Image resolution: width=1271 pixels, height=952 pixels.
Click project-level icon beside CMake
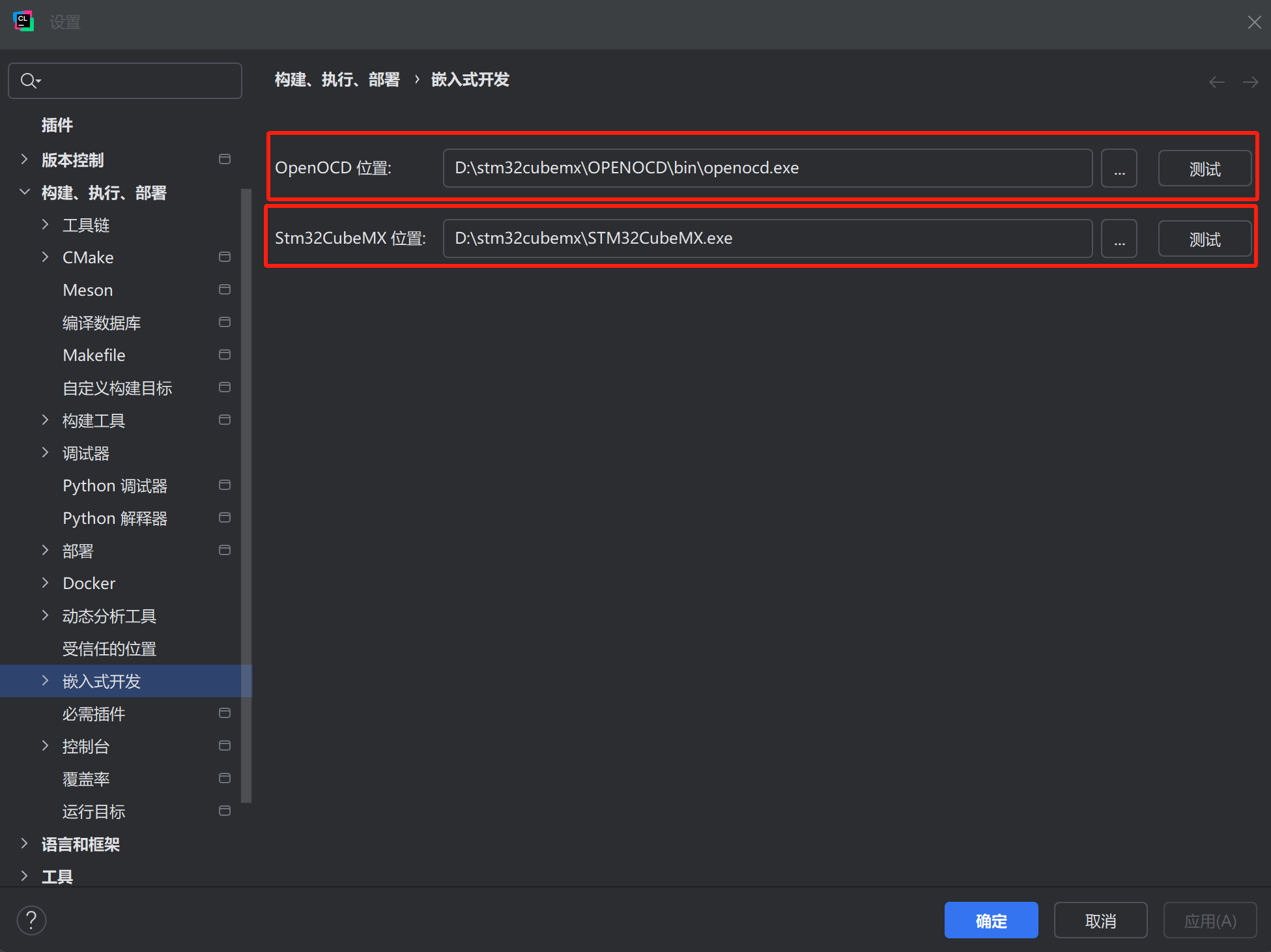tap(225, 257)
